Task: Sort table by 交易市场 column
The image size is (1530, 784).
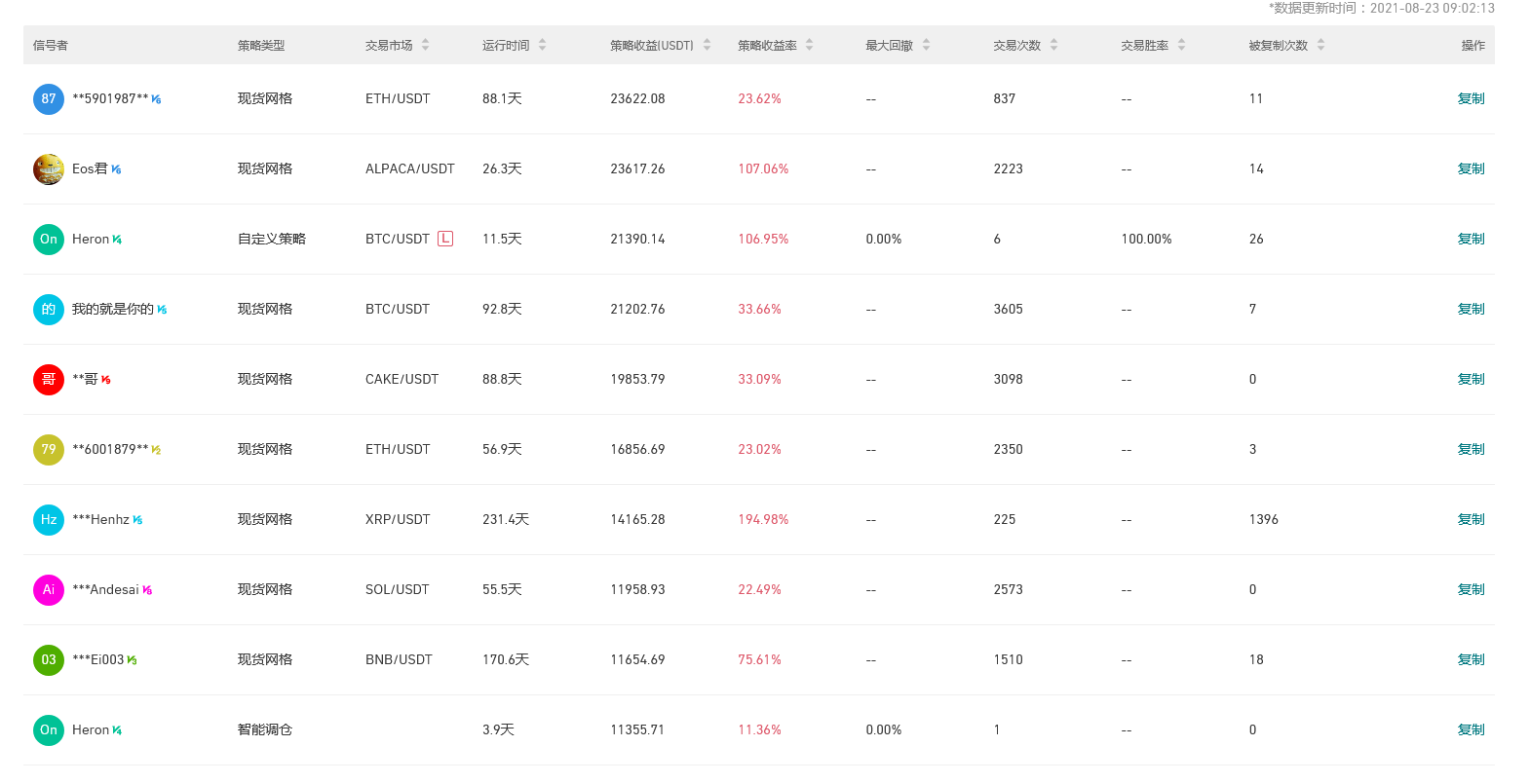Action: click(425, 46)
